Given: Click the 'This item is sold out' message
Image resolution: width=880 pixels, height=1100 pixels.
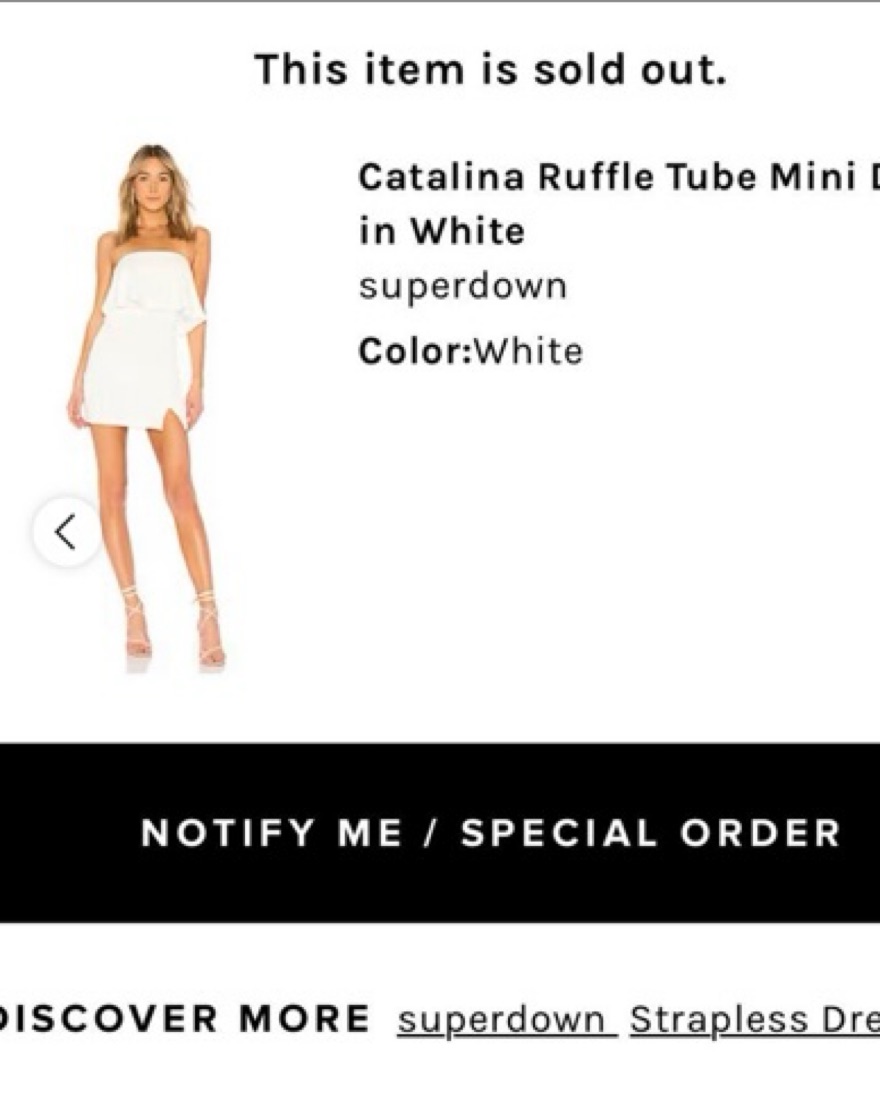Looking at the screenshot, I should 490,70.
